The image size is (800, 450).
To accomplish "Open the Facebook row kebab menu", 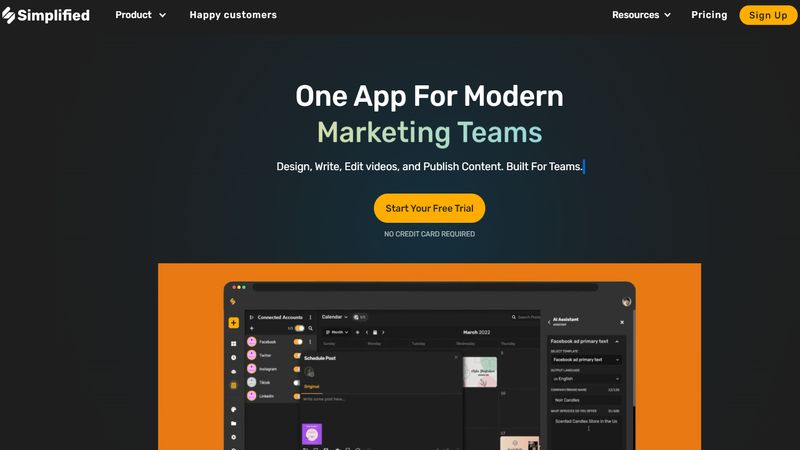I will point(310,342).
